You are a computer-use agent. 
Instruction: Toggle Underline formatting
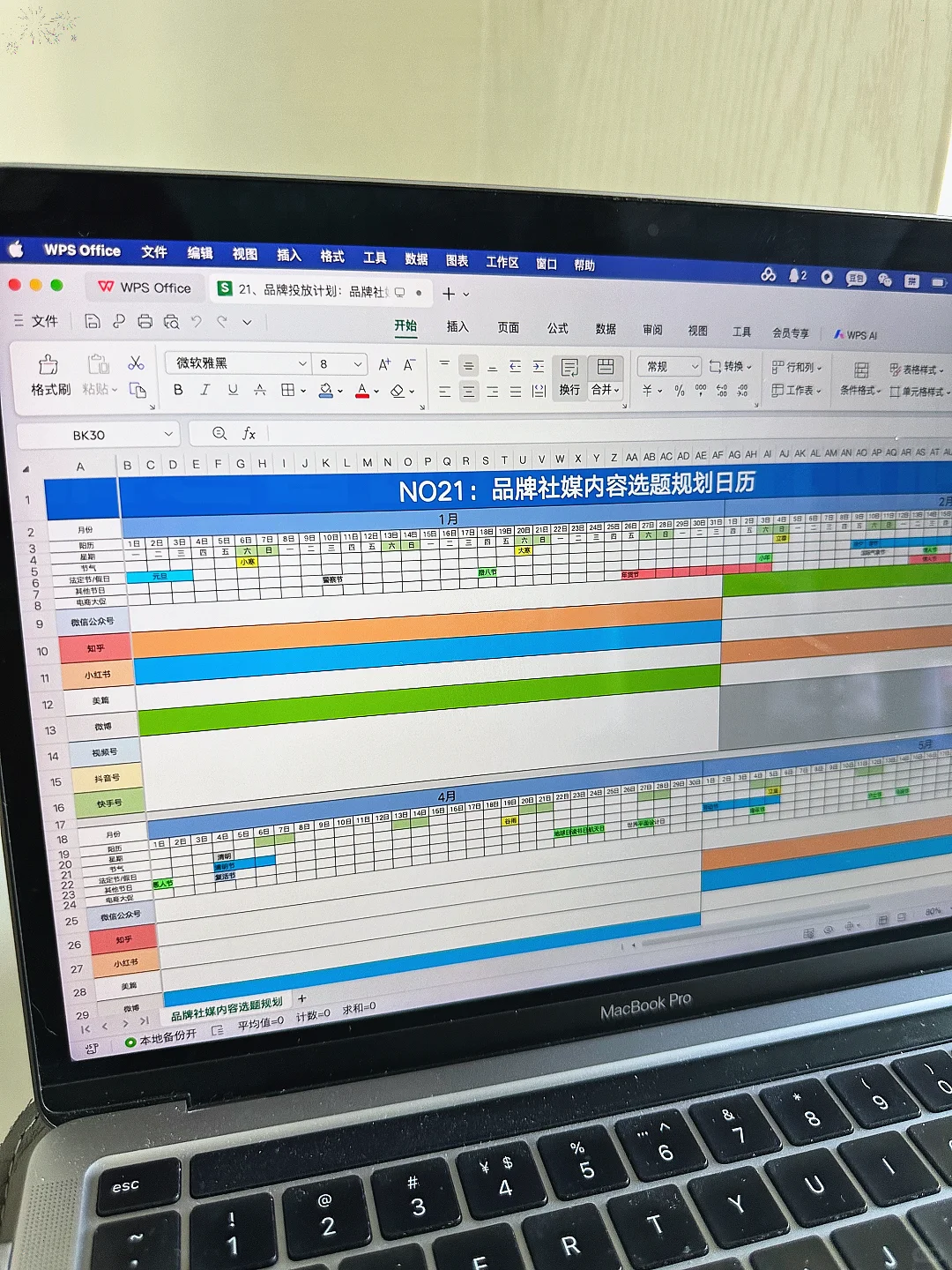pyautogui.click(x=232, y=389)
